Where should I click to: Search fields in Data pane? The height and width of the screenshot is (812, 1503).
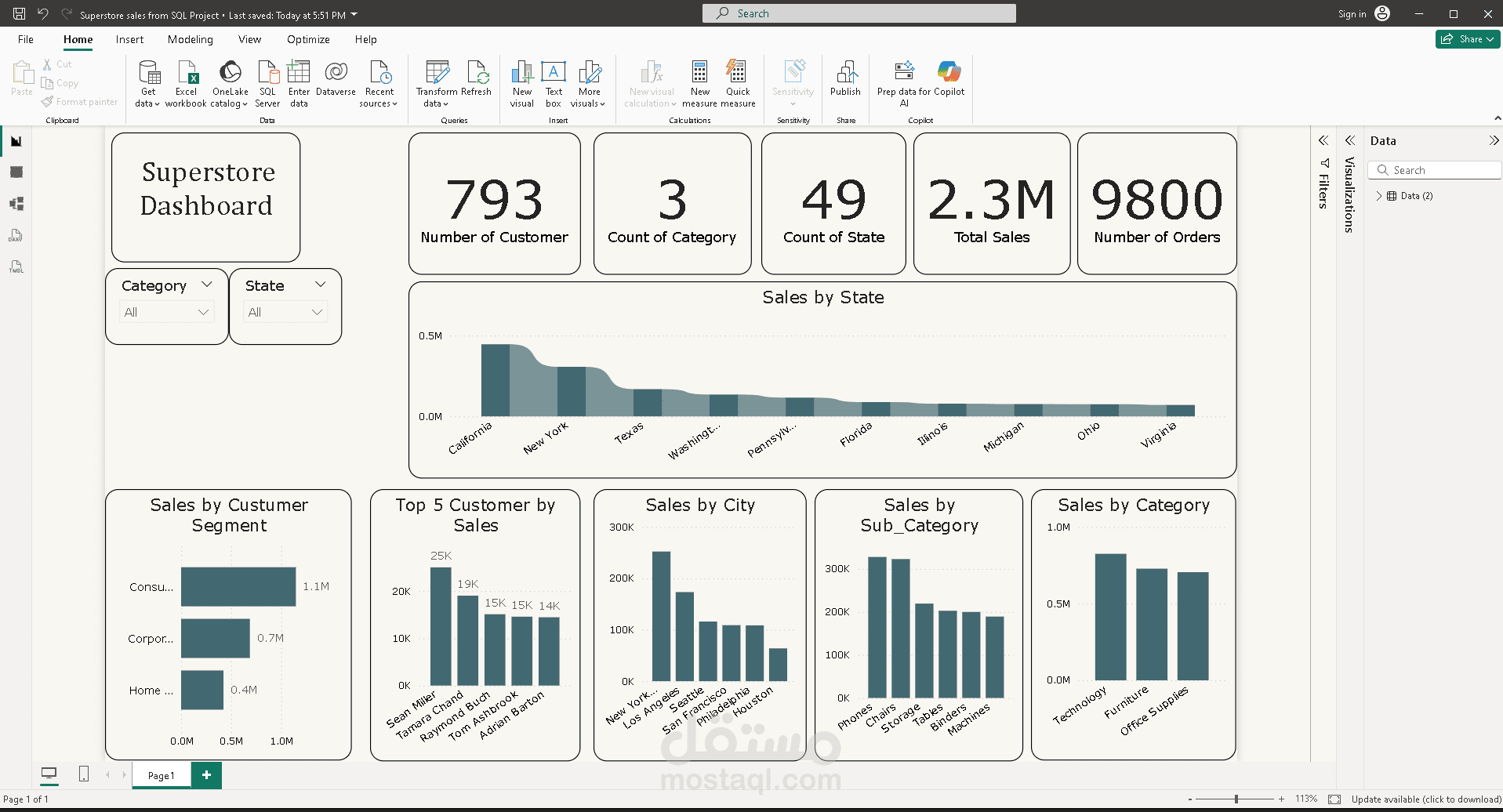[1435, 170]
